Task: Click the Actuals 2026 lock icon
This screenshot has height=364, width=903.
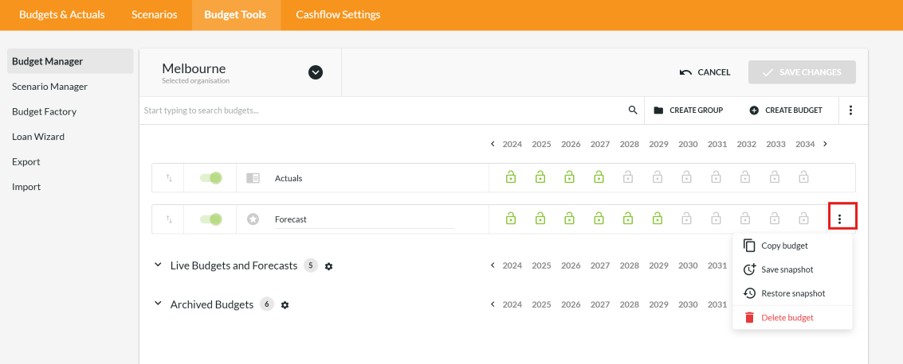Action: click(570, 177)
